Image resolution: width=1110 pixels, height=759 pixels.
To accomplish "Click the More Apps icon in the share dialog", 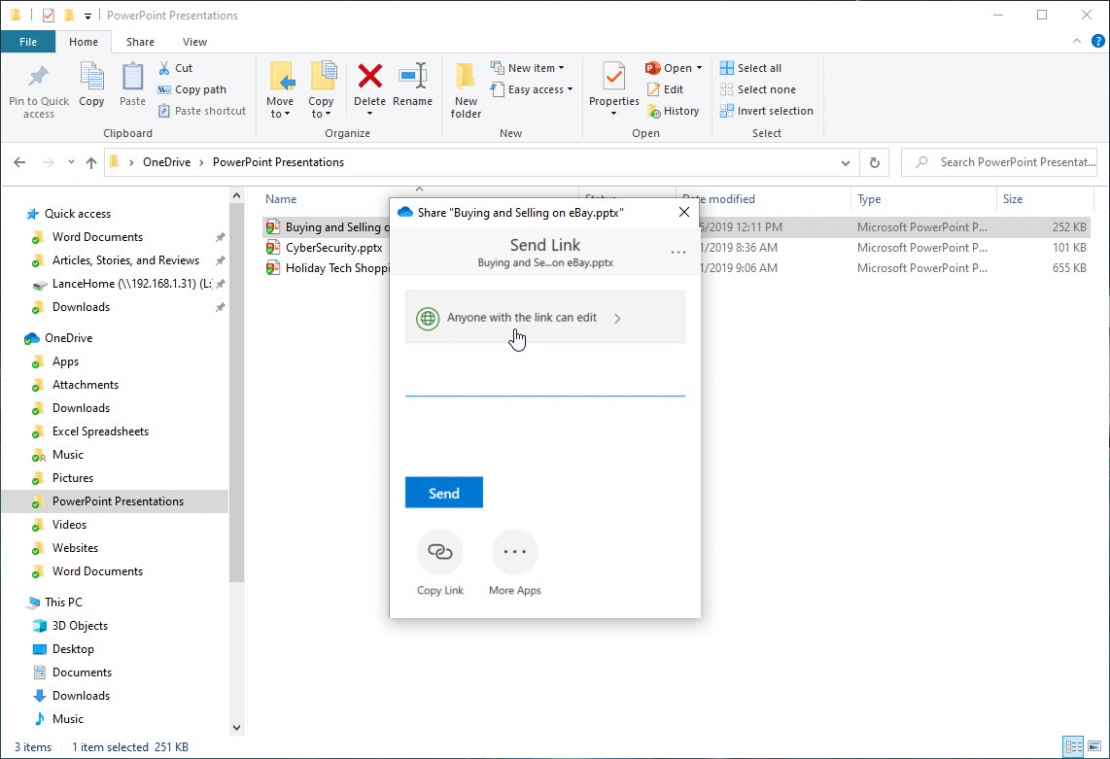I will [514, 551].
